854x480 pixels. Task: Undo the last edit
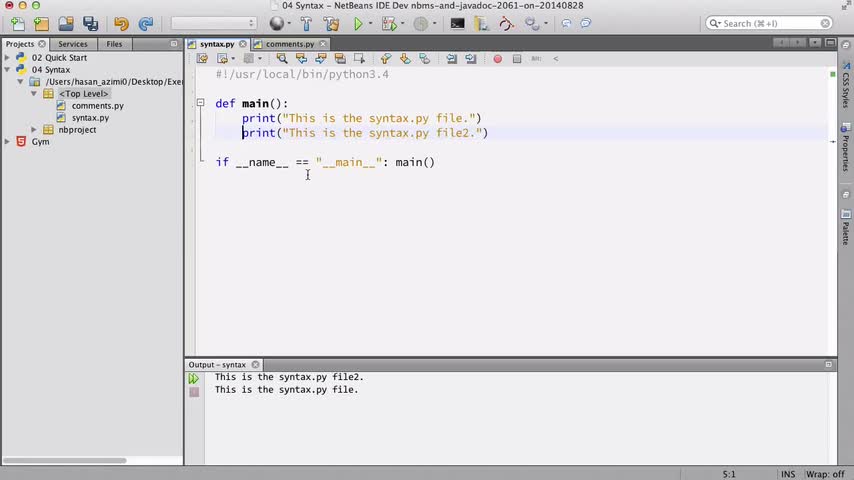click(121, 23)
